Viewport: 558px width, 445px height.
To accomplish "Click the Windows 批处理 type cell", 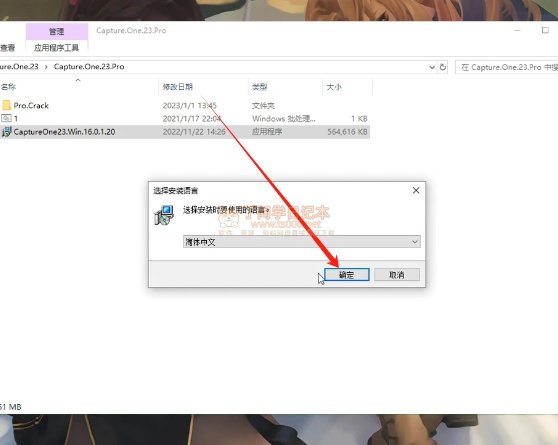I will pos(284,119).
